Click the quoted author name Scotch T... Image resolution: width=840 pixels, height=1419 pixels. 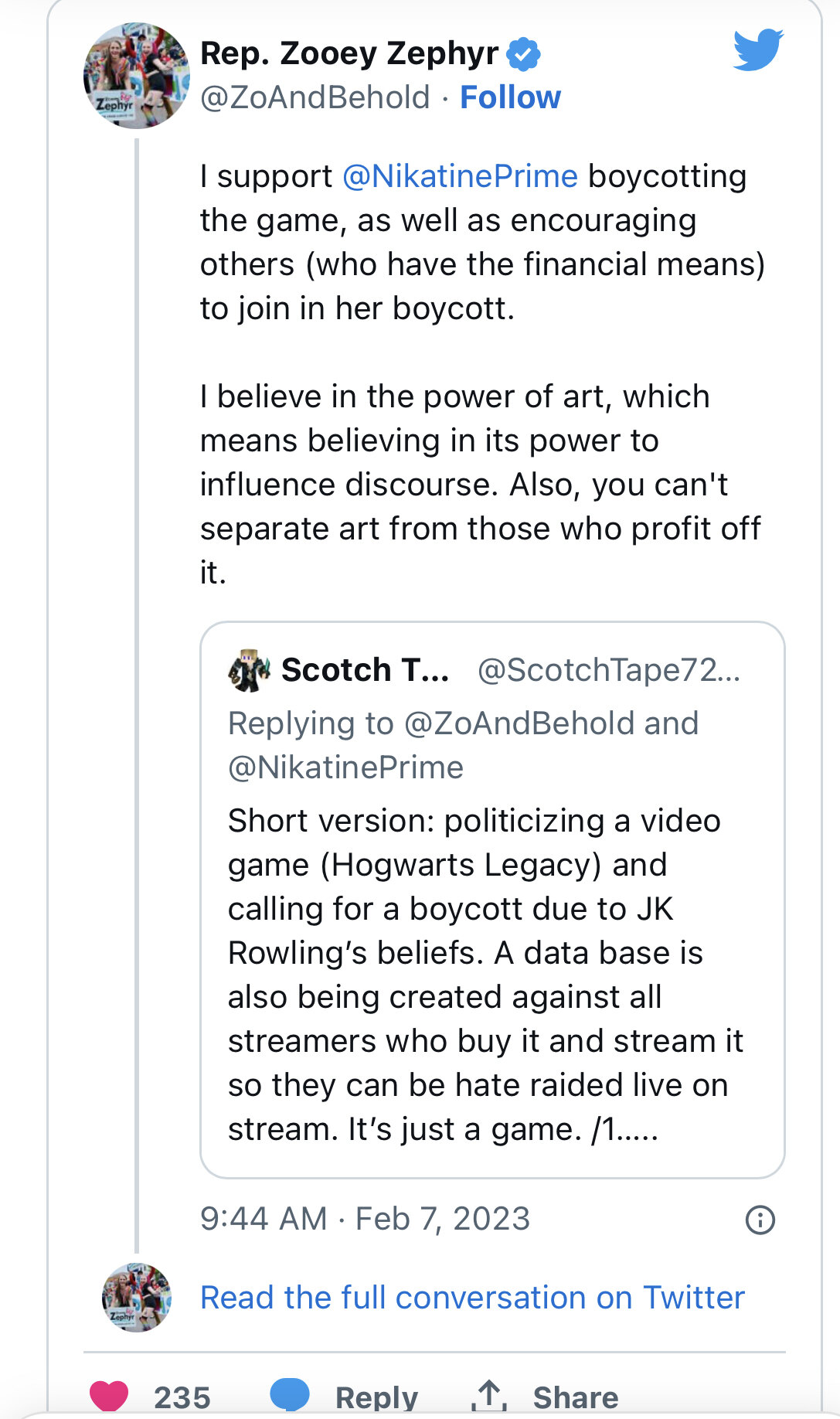click(365, 670)
